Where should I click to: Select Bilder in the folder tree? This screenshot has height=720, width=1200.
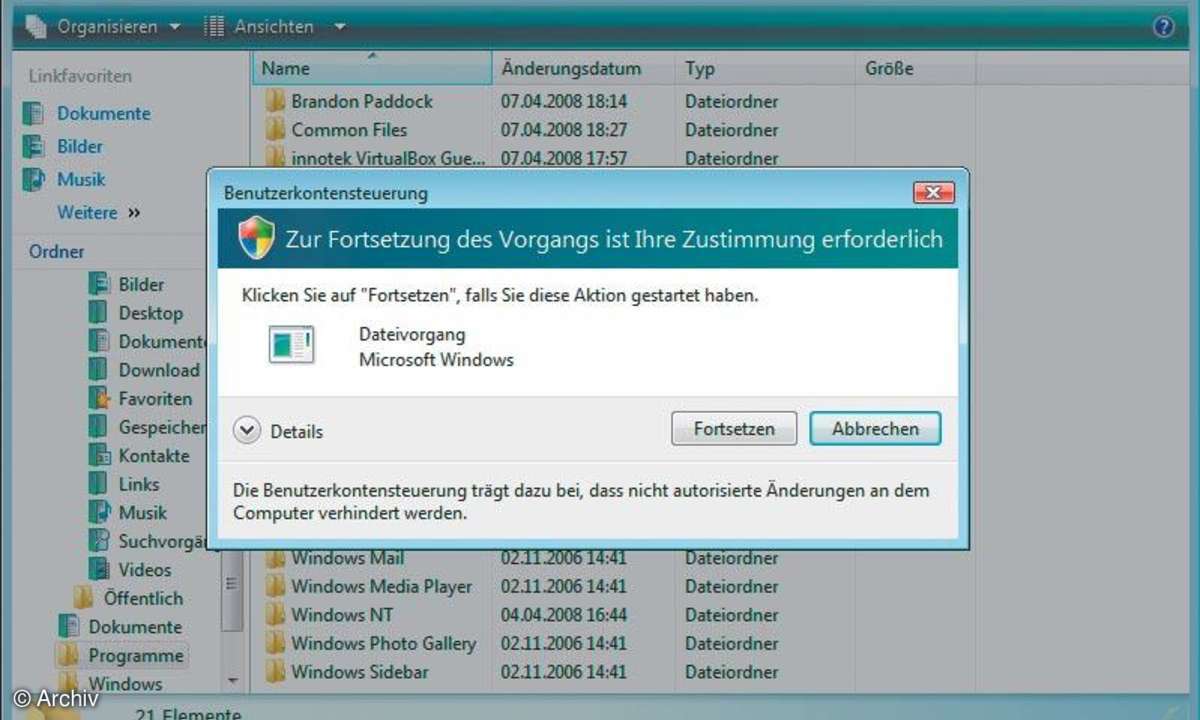click(141, 285)
